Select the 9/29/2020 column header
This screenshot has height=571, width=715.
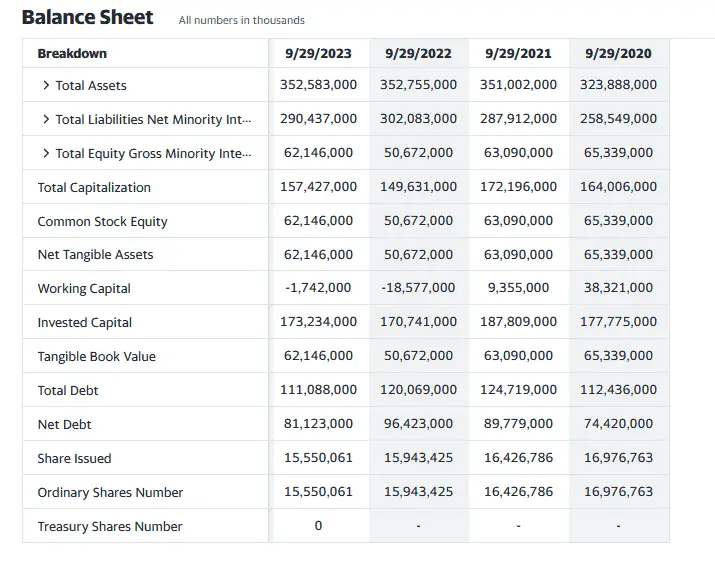(x=618, y=53)
